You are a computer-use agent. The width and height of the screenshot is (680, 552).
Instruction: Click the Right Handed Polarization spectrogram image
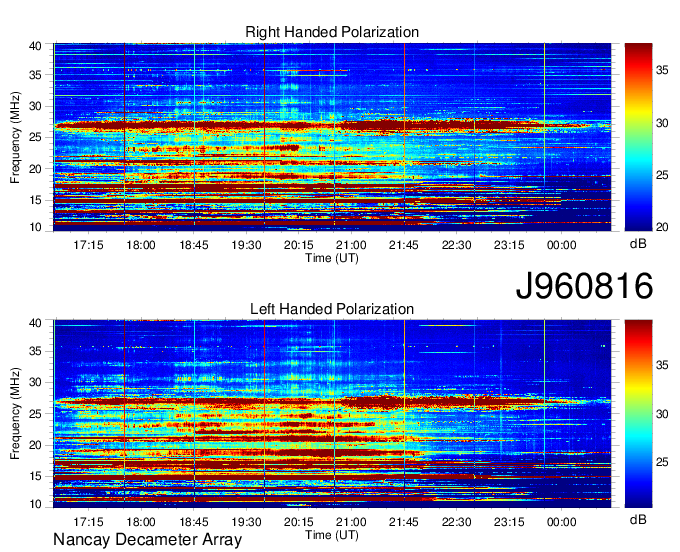coord(332,137)
